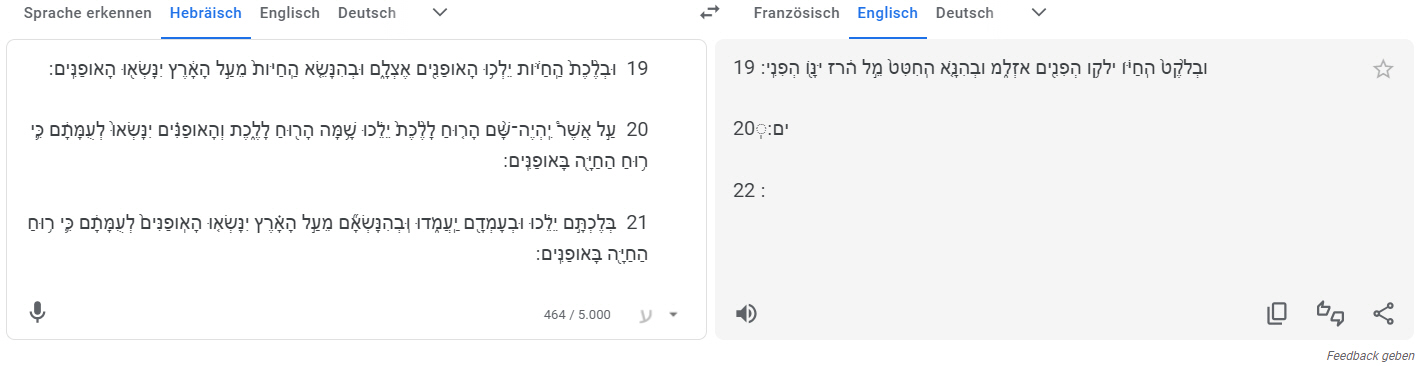Share the translation
Image resolution: width=1420 pixels, height=366 pixels.
point(1384,314)
